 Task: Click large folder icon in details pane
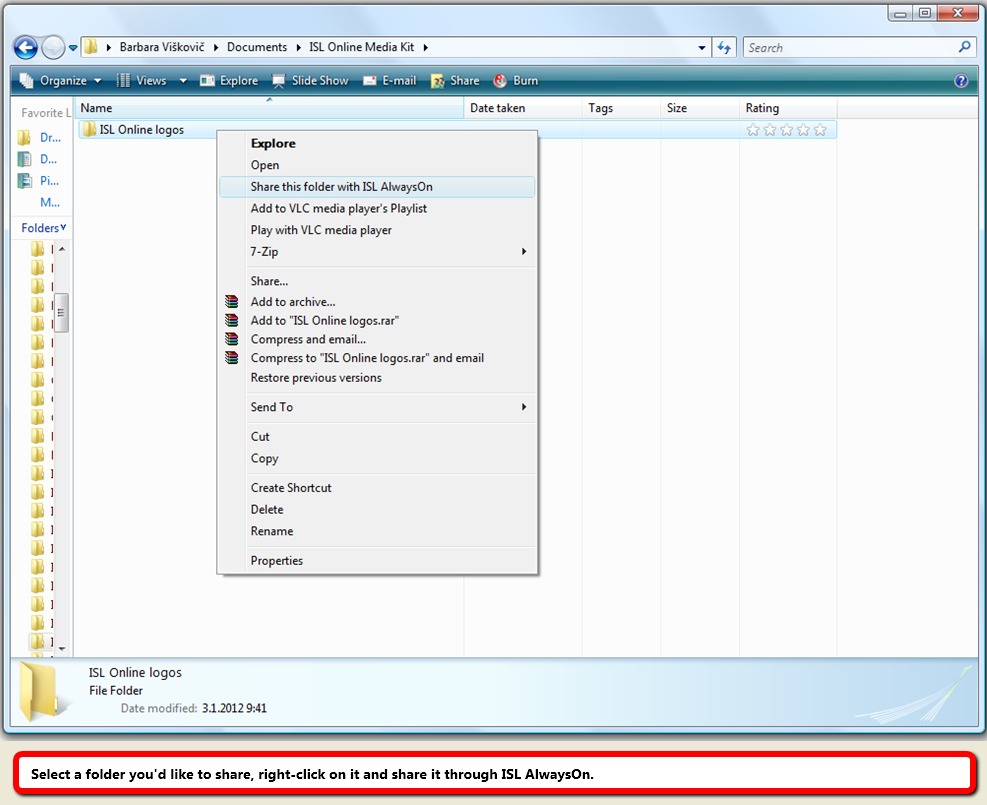(x=42, y=690)
